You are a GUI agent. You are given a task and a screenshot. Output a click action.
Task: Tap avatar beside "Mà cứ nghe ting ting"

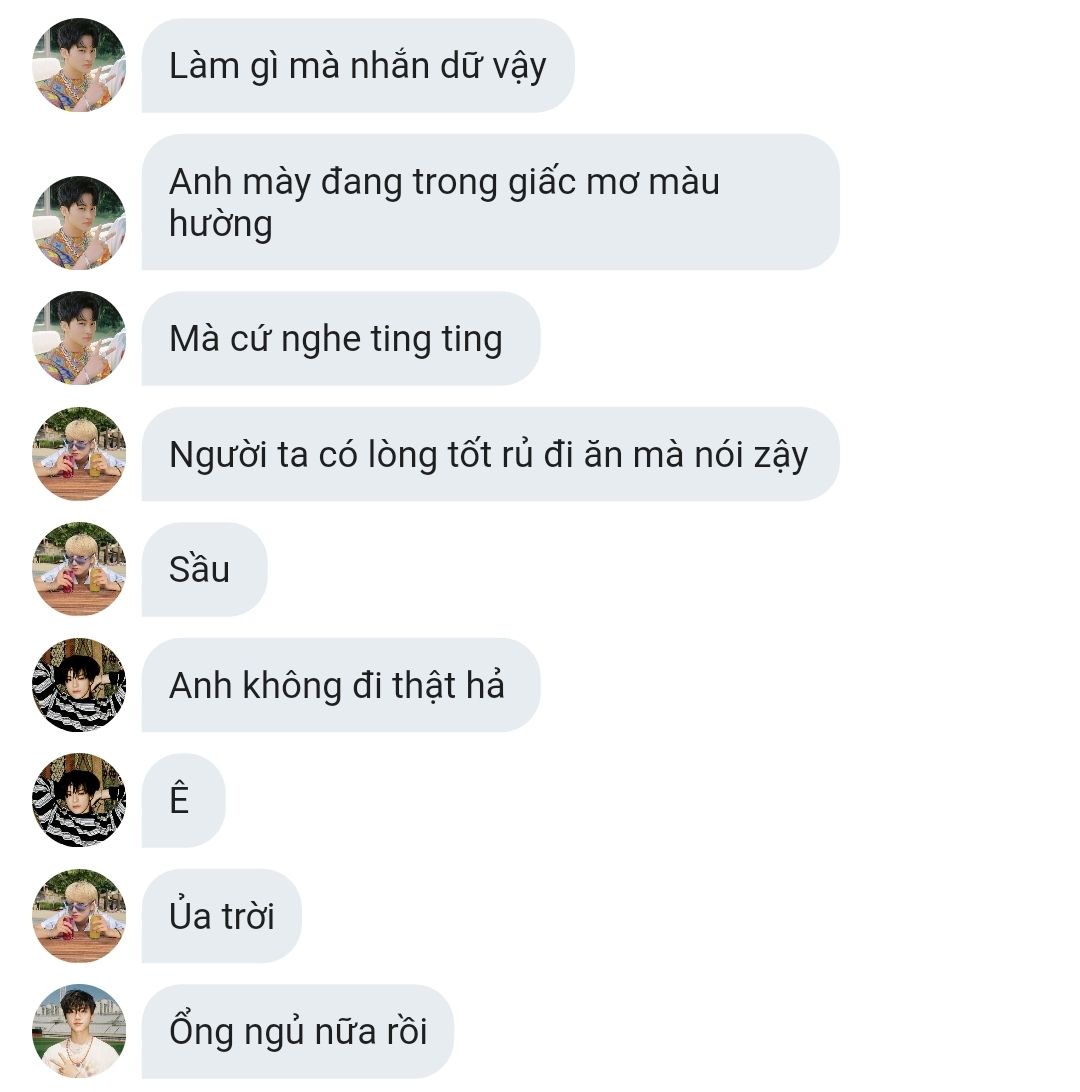pyautogui.click(x=79, y=338)
